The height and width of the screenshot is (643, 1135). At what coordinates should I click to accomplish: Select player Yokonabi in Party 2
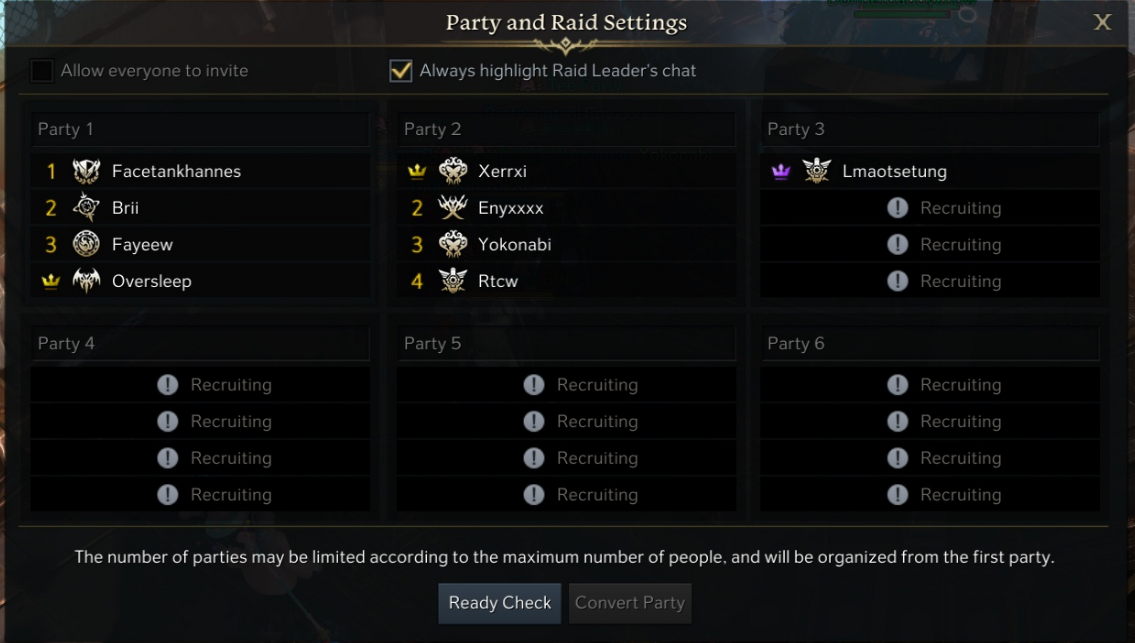[x=514, y=244]
